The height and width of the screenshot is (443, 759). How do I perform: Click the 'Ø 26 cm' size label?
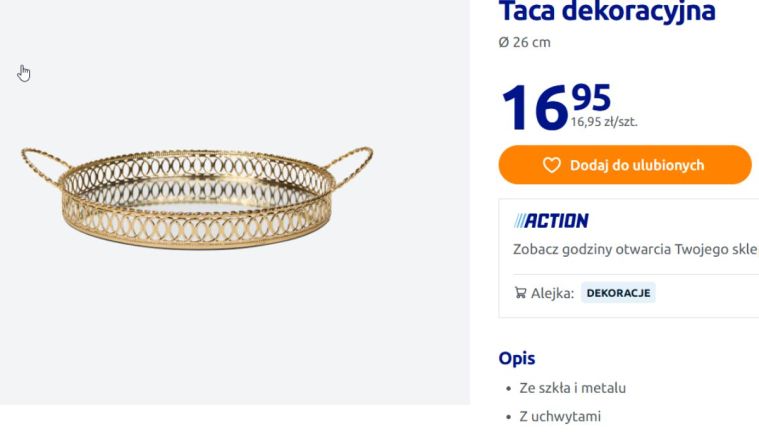(x=524, y=43)
